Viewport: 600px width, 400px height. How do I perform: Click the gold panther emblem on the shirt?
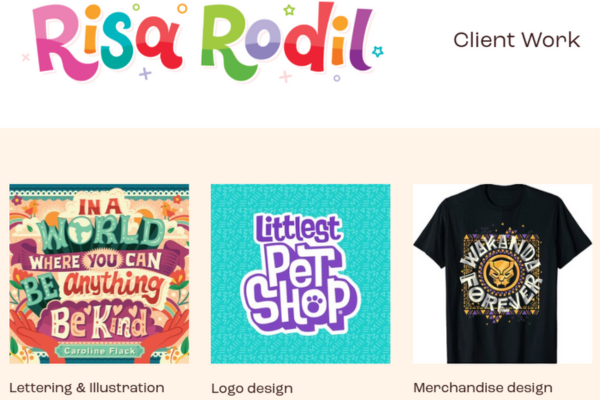(501, 273)
